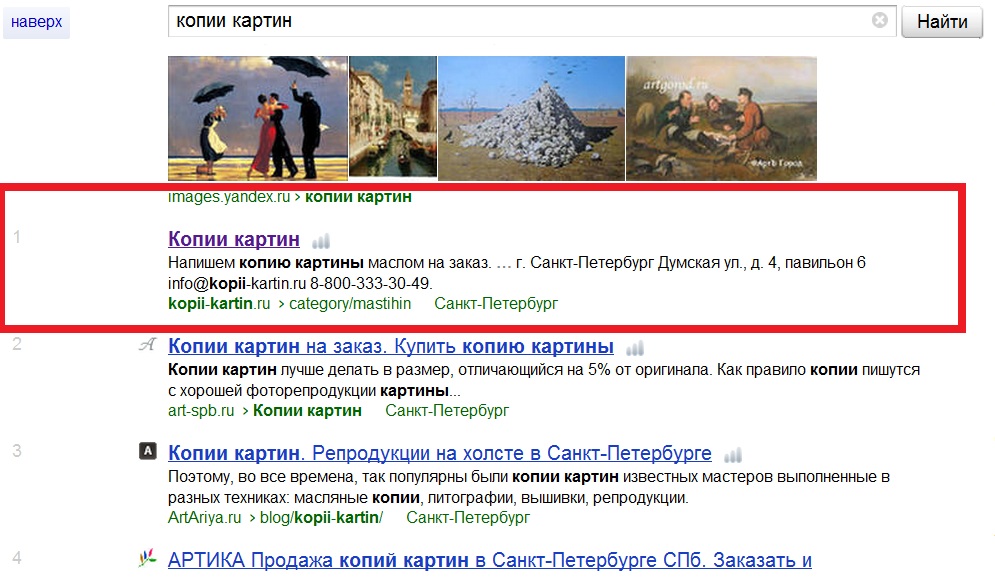995x577 pixels.
Task: Click the art-spb.ru favicon icon
Action: coord(148,345)
